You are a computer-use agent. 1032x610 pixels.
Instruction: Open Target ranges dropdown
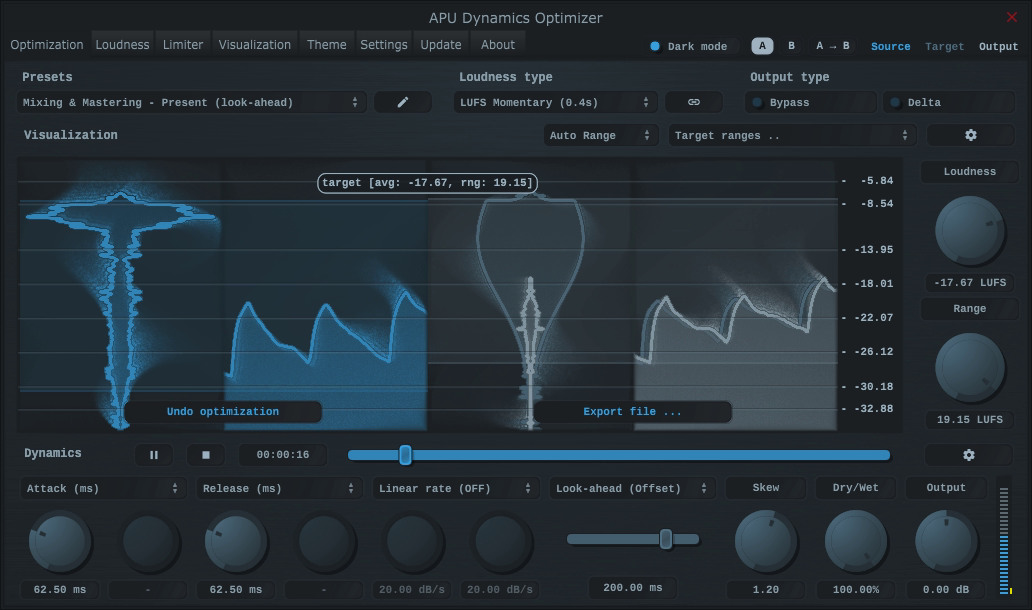[792, 135]
